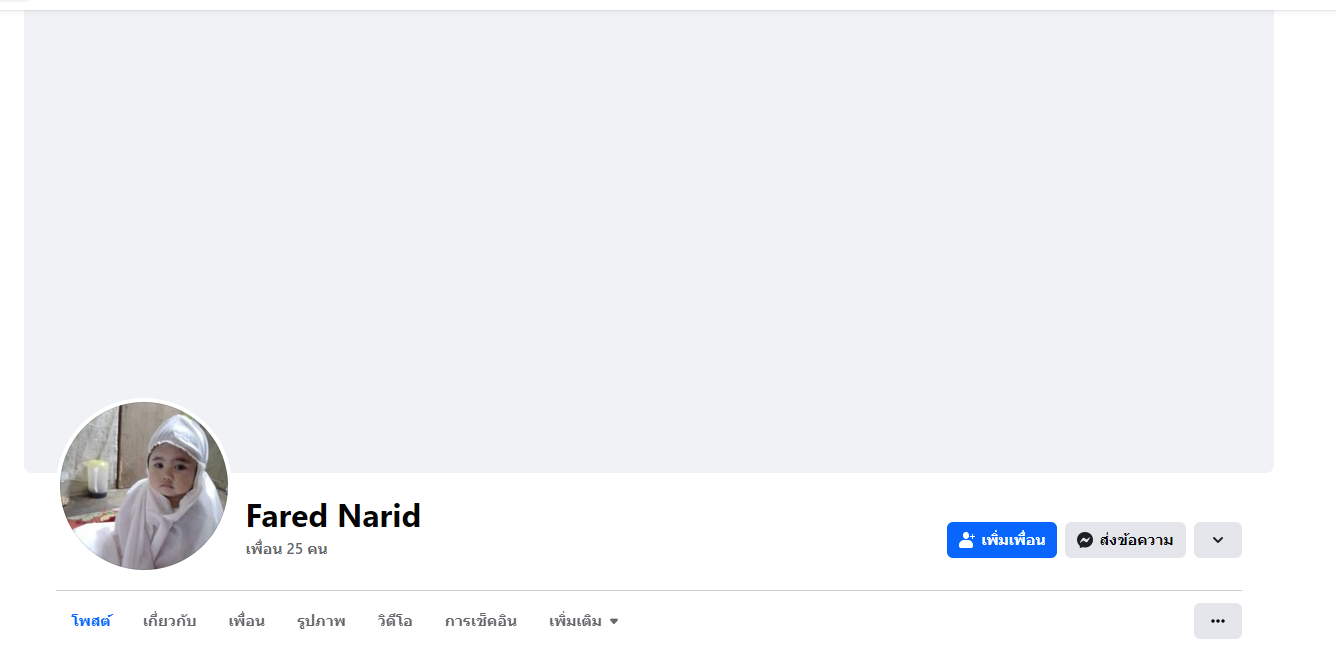The height and width of the screenshot is (646, 1336).
Task: View the การเช็คอิน tab
Action: tap(481, 621)
